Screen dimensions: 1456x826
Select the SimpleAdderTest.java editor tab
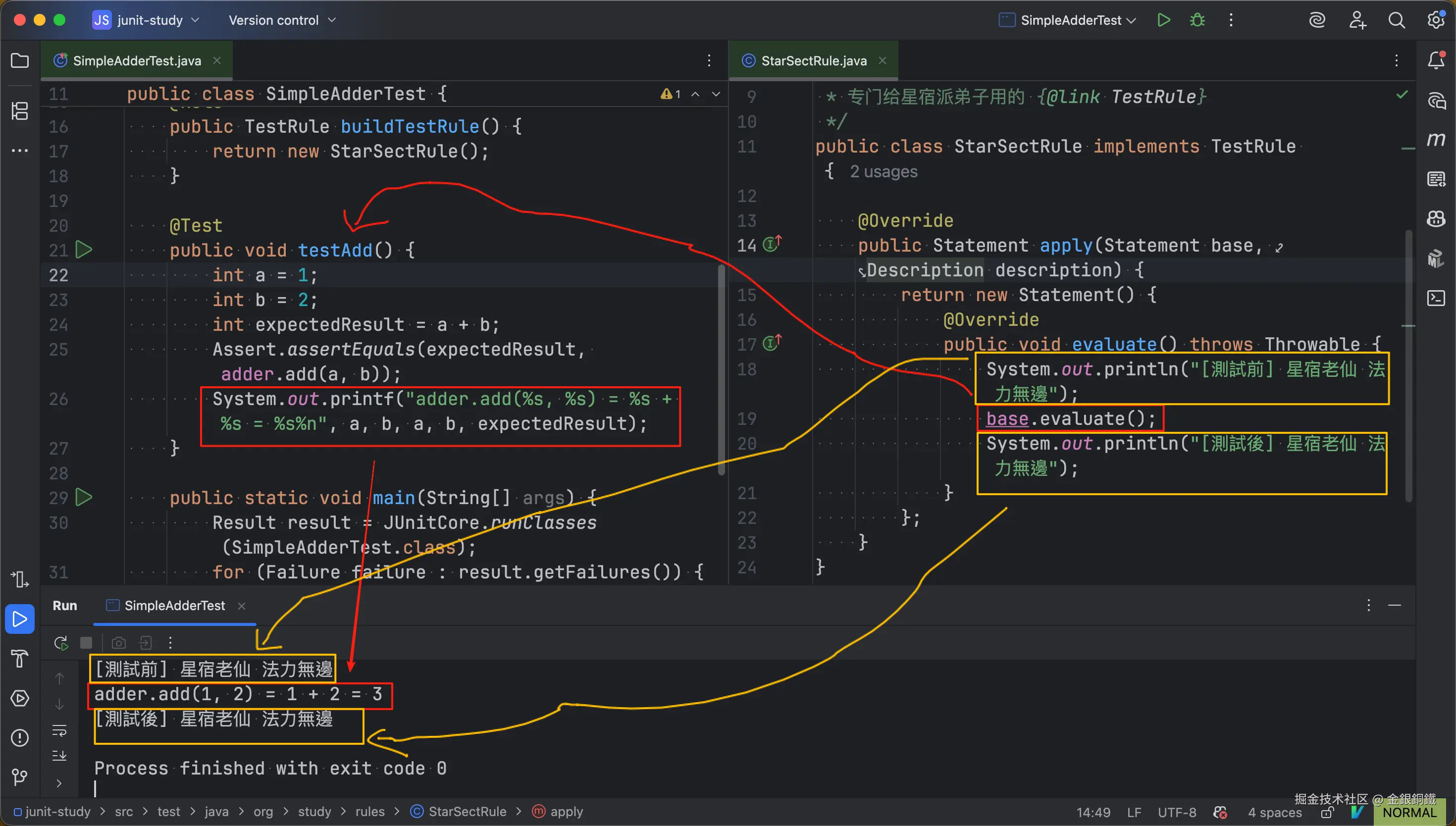point(136,61)
